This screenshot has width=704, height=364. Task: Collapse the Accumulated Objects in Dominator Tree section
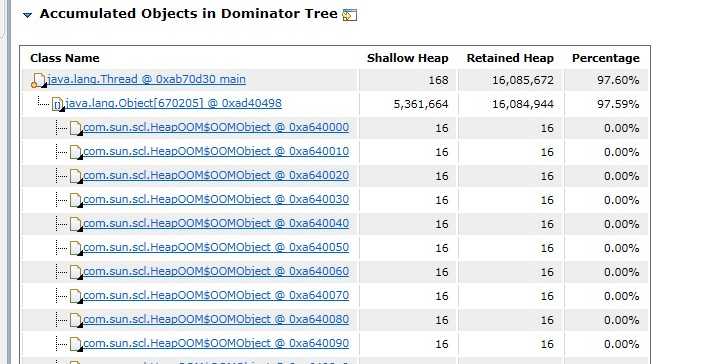click(x=27, y=15)
